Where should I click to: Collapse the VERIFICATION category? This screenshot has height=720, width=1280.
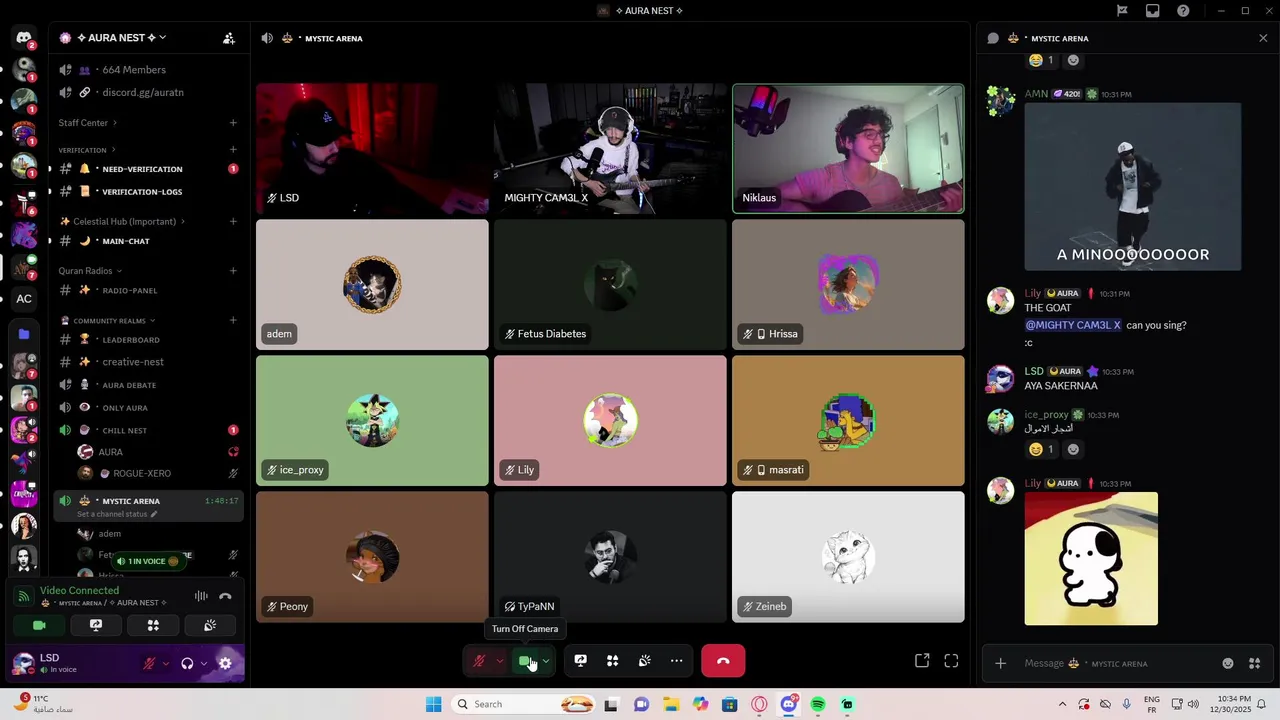87,150
